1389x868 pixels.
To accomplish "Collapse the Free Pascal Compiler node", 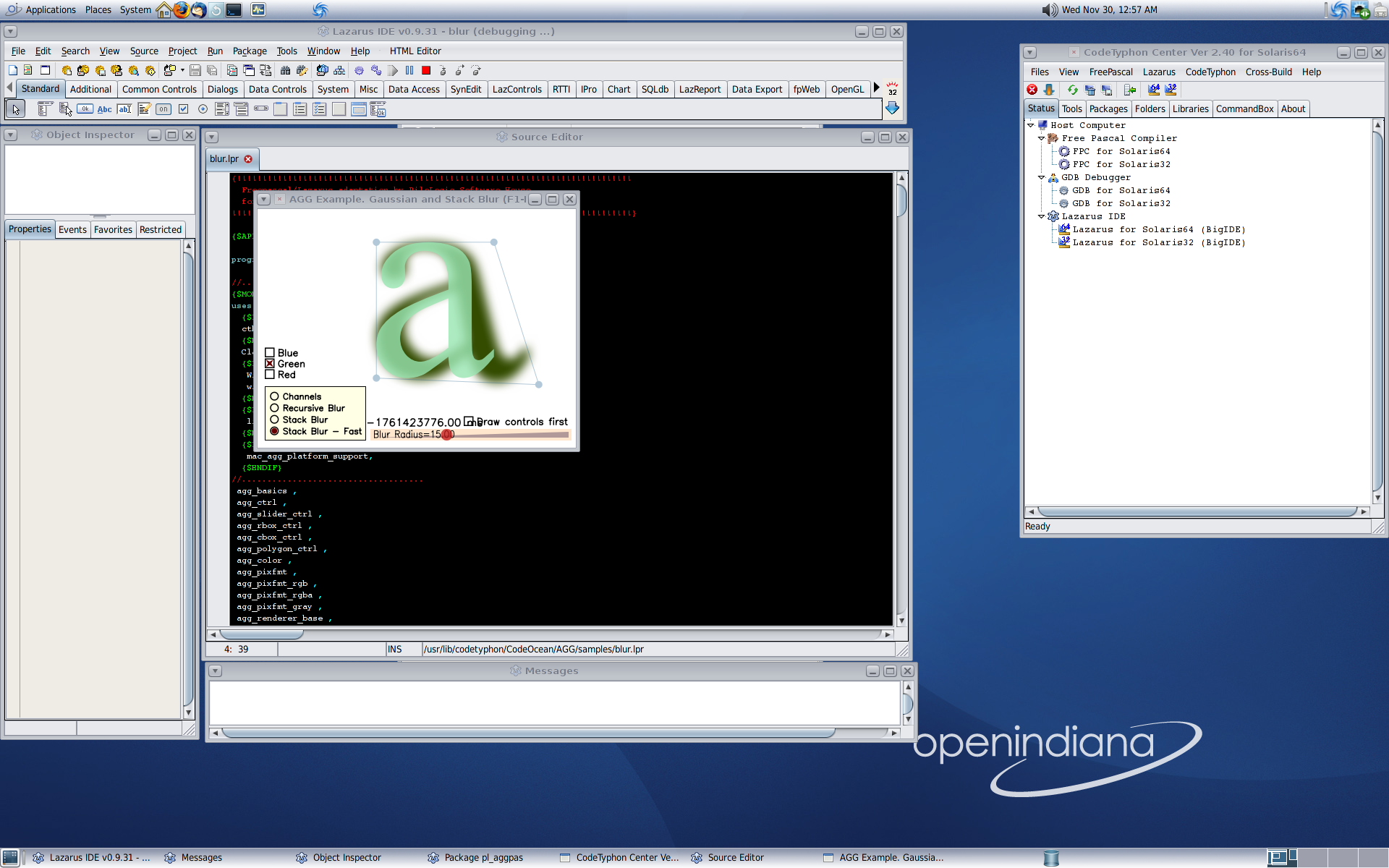I will coord(1042,138).
